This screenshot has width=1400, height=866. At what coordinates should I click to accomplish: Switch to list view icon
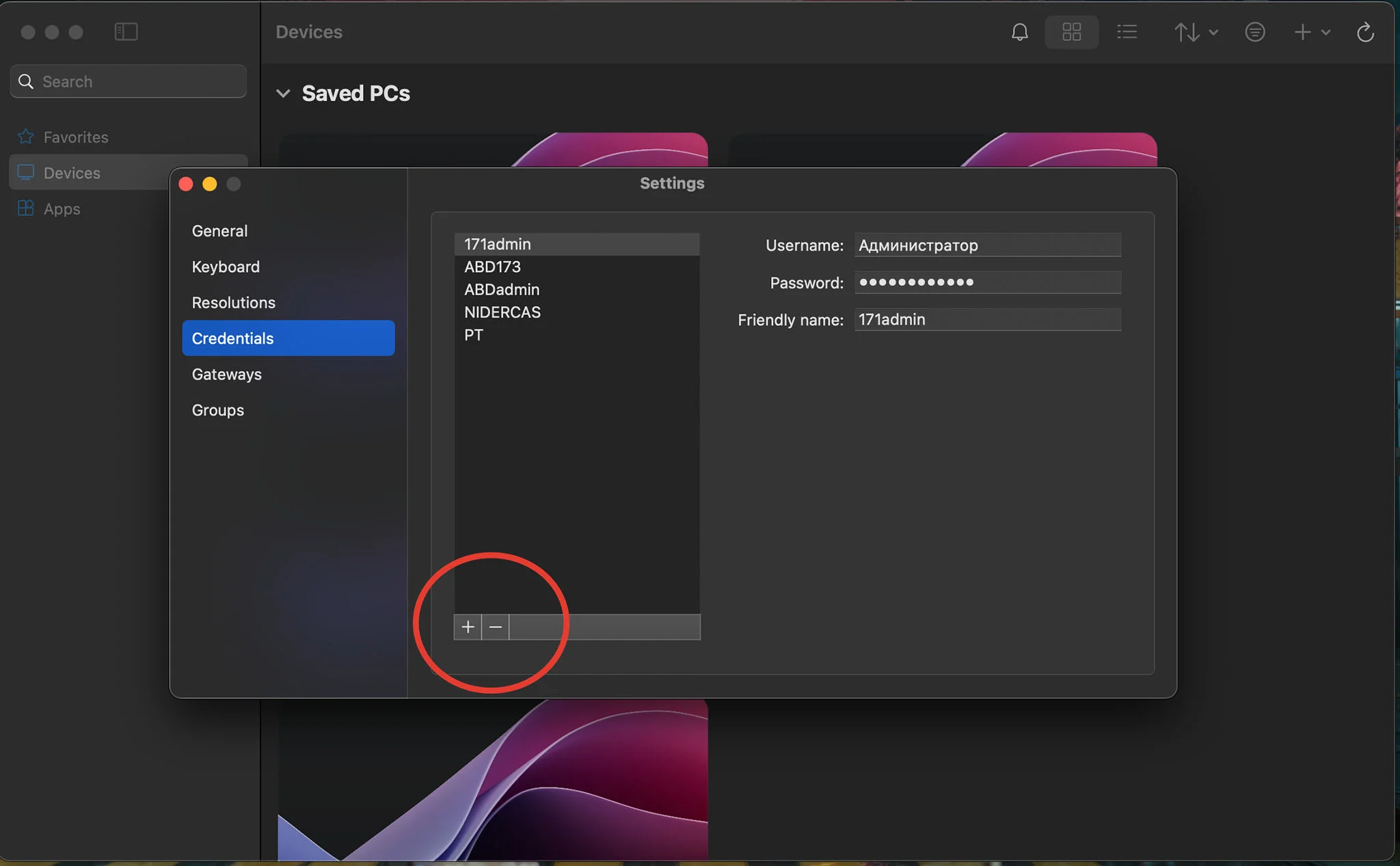[1127, 32]
